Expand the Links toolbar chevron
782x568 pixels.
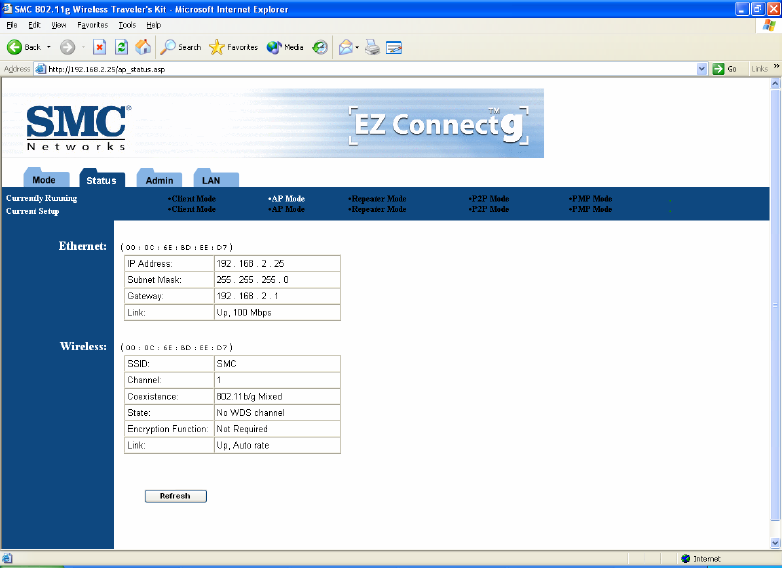[776, 66]
